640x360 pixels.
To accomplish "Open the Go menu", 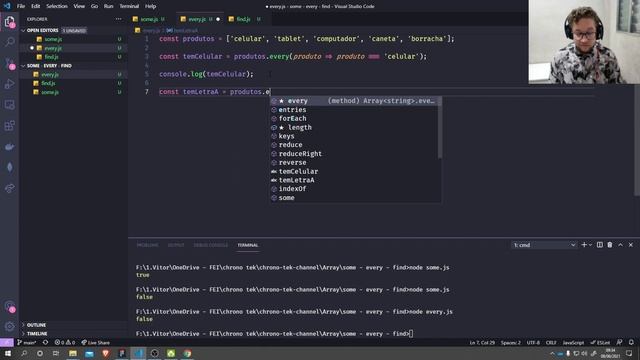I will pos(94,6).
